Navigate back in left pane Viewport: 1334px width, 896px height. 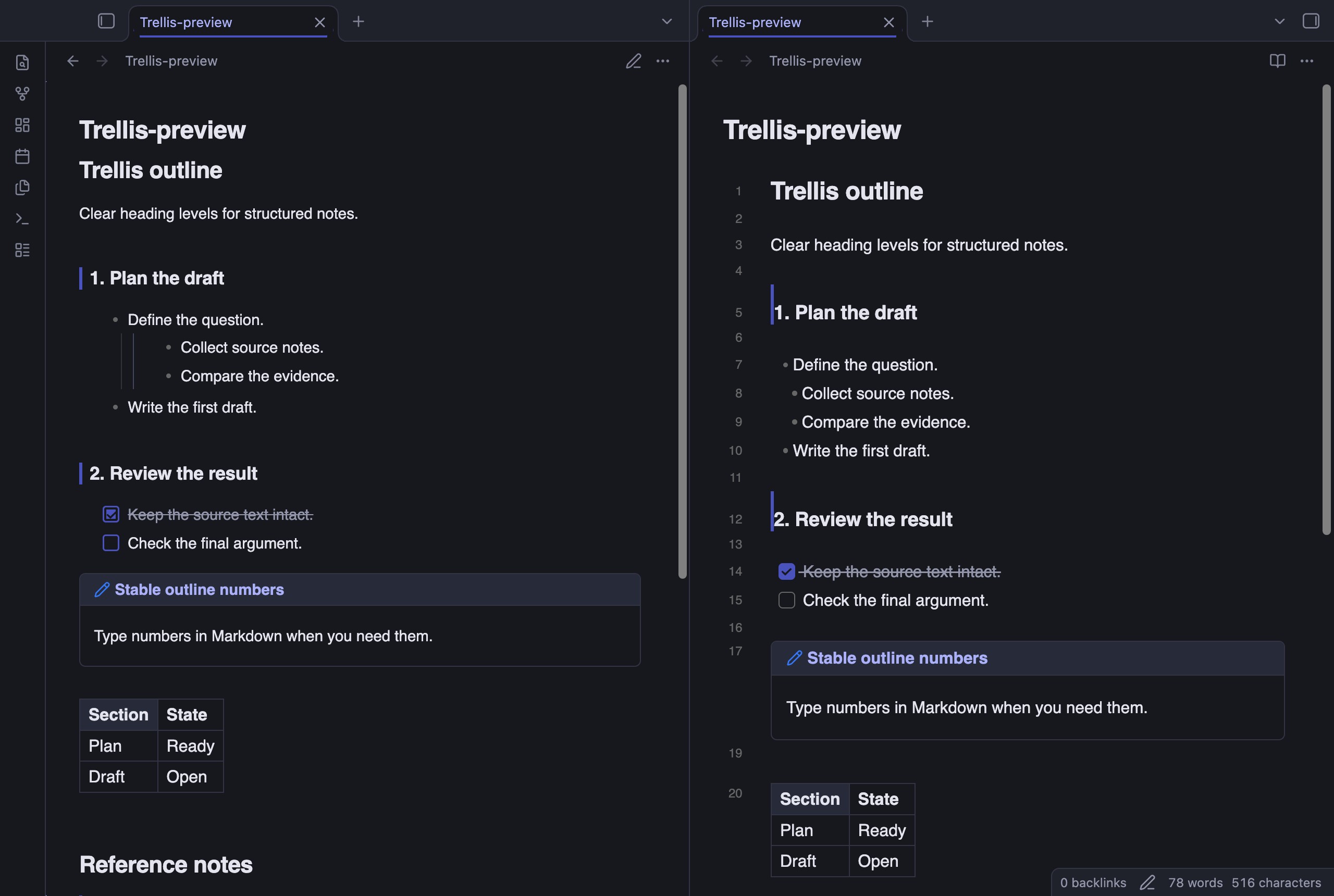click(x=72, y=60)
